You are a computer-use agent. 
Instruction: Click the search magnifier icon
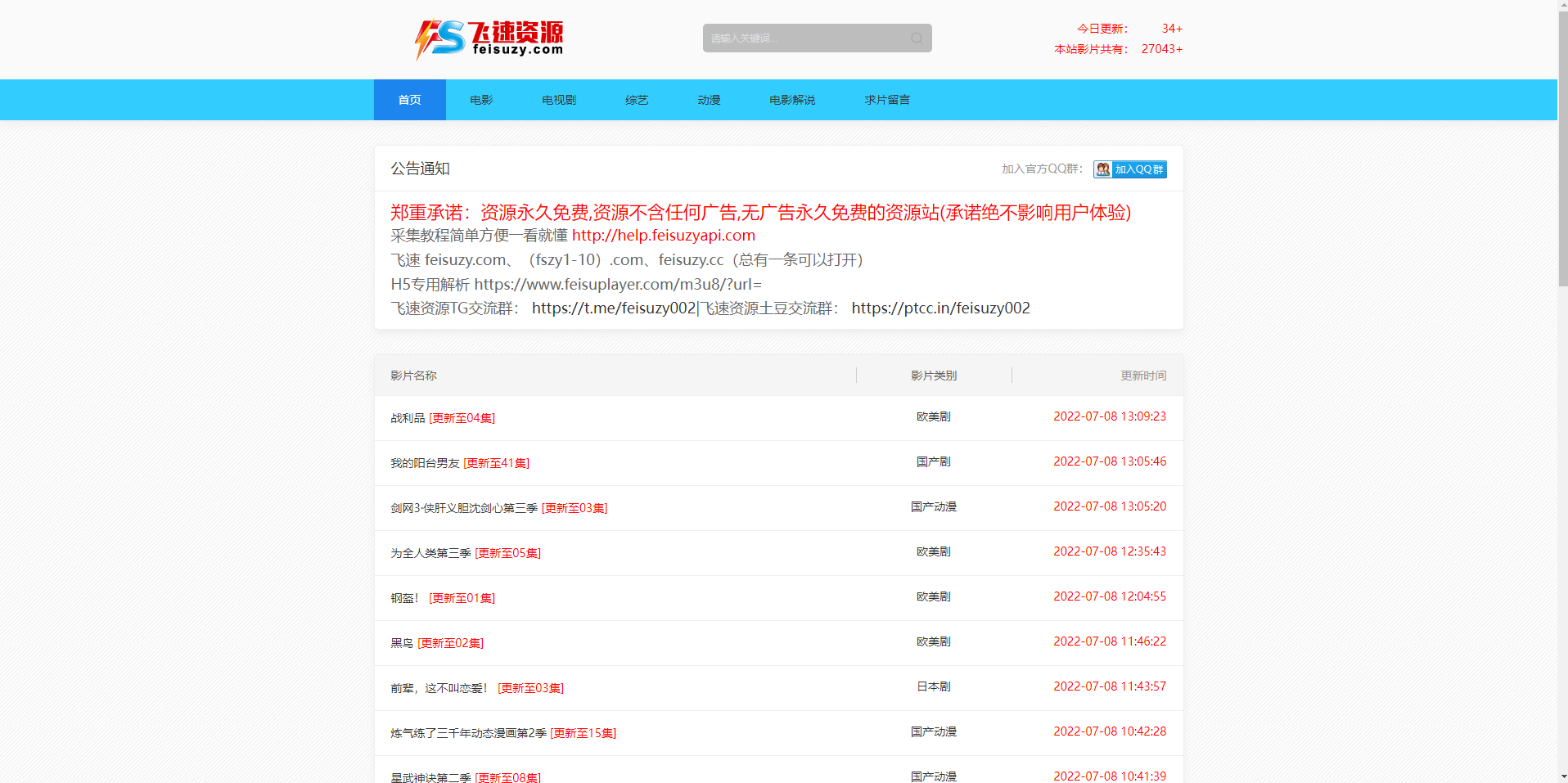tap(917, 38)
